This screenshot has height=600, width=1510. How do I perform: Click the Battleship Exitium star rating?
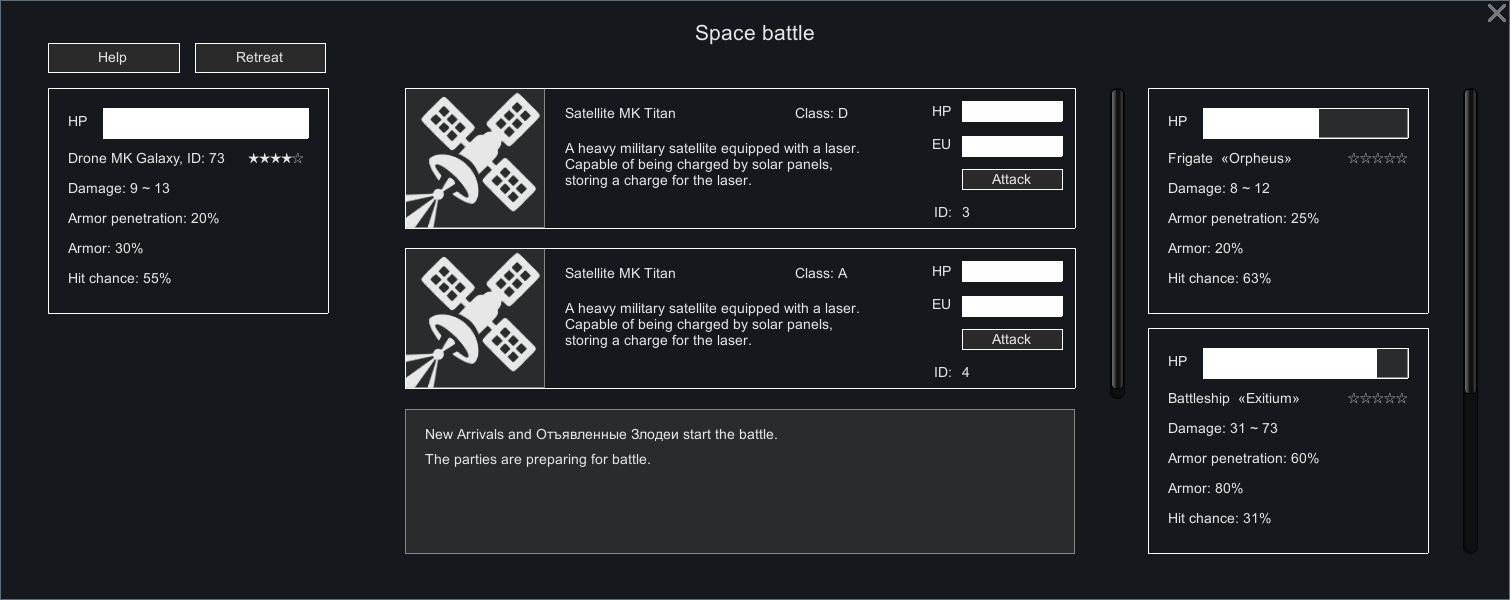coord(1377,399)
